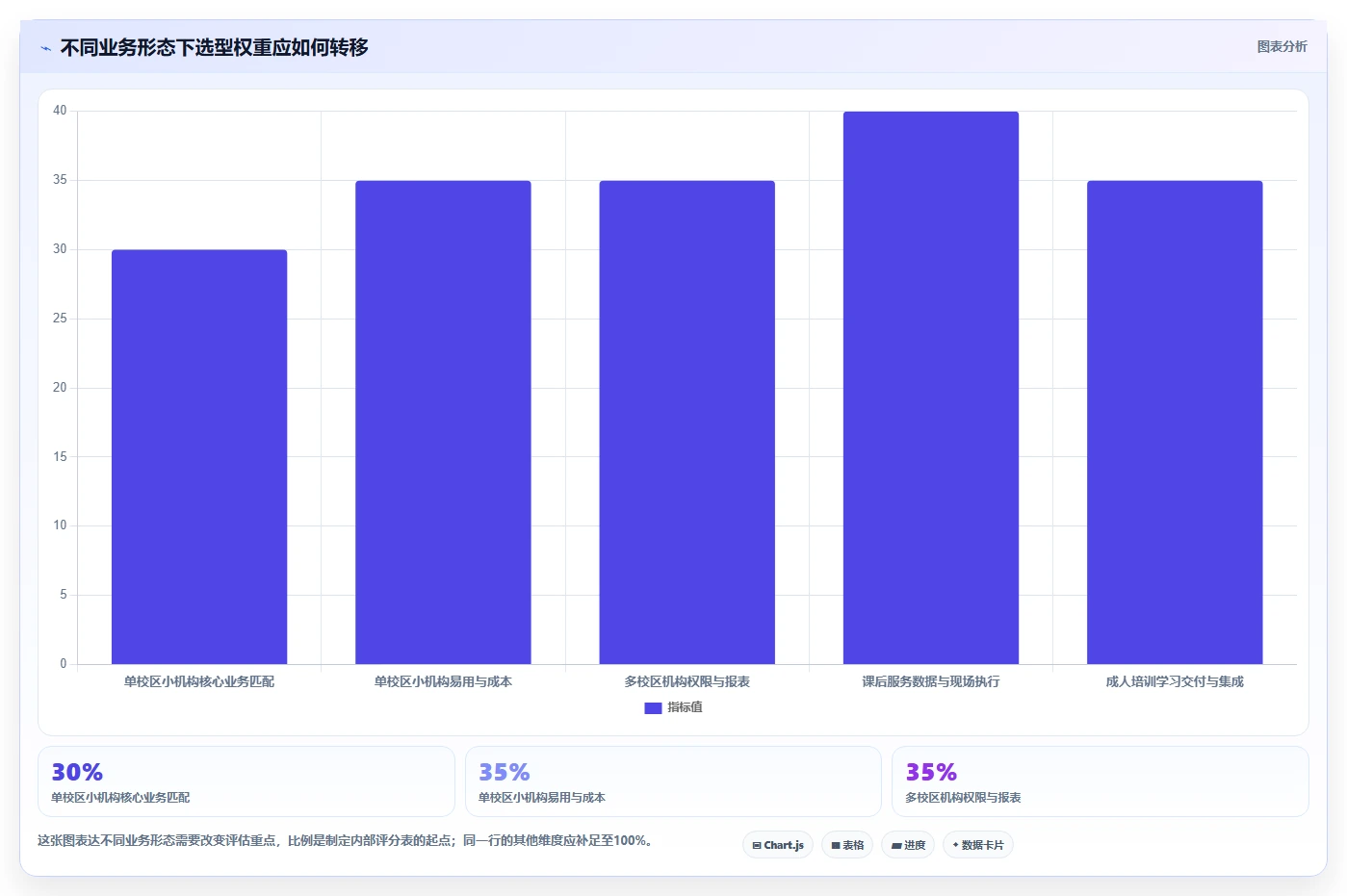Viewport: 1347px width, 896px height.
Task: Toggle the 指标值 legend label
Action: click(685, 707)
